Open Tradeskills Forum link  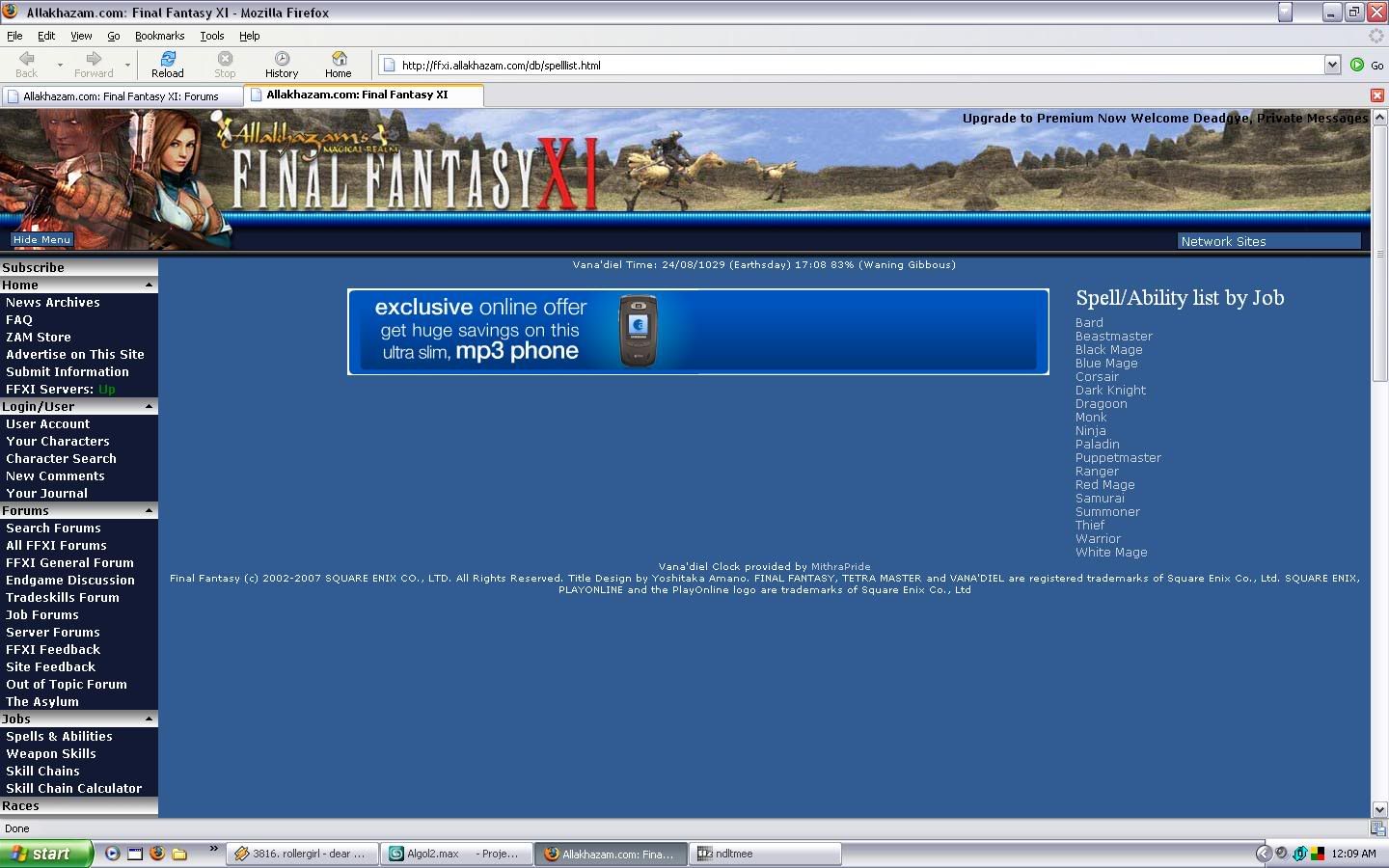tap(63, 598)
